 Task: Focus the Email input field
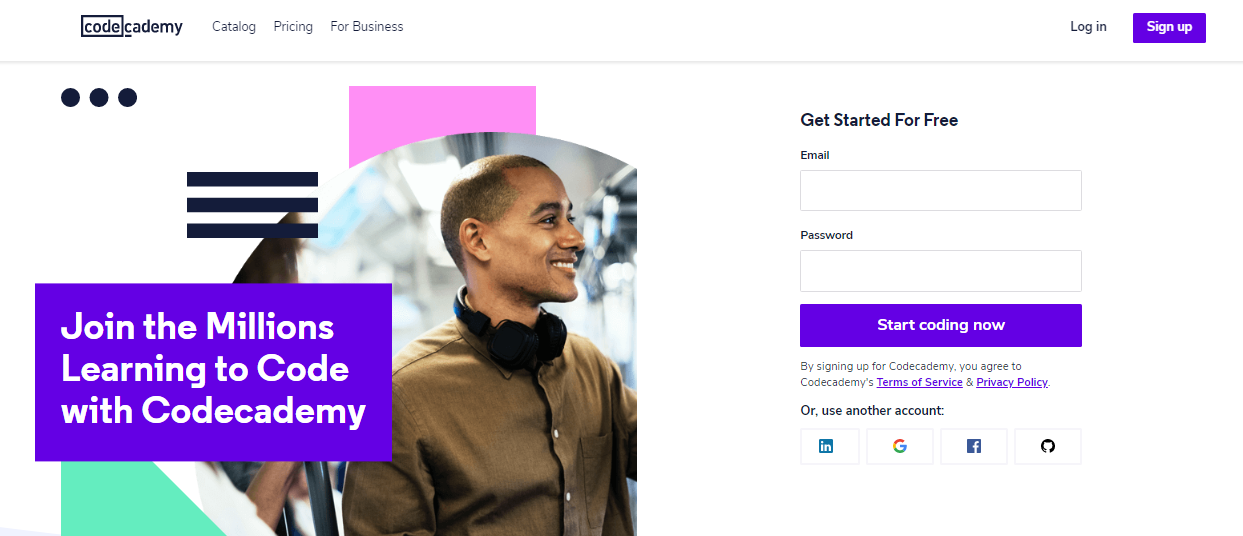[x=940, y=190]
